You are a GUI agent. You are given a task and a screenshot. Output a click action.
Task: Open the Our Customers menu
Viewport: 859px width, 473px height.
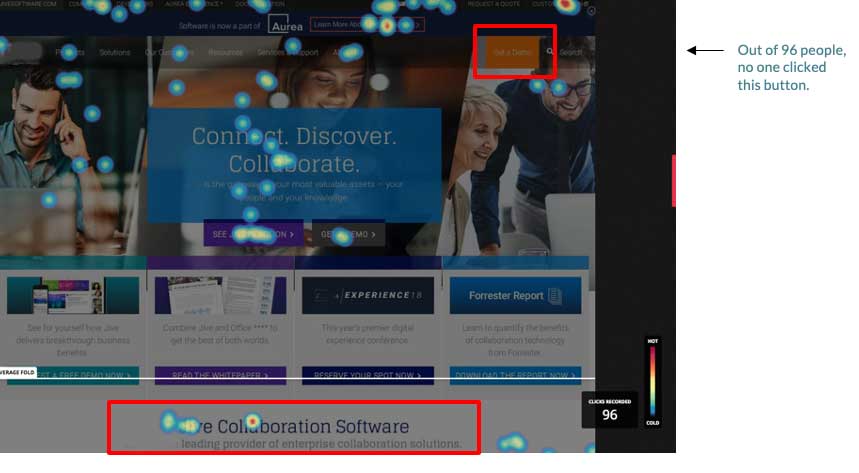click(x=169, y=53)
